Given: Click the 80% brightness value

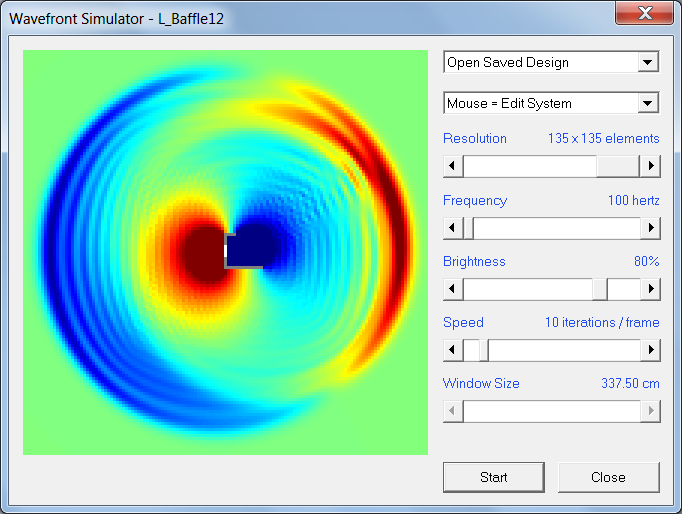Looking at the screenshot, I should coord(646,261).
